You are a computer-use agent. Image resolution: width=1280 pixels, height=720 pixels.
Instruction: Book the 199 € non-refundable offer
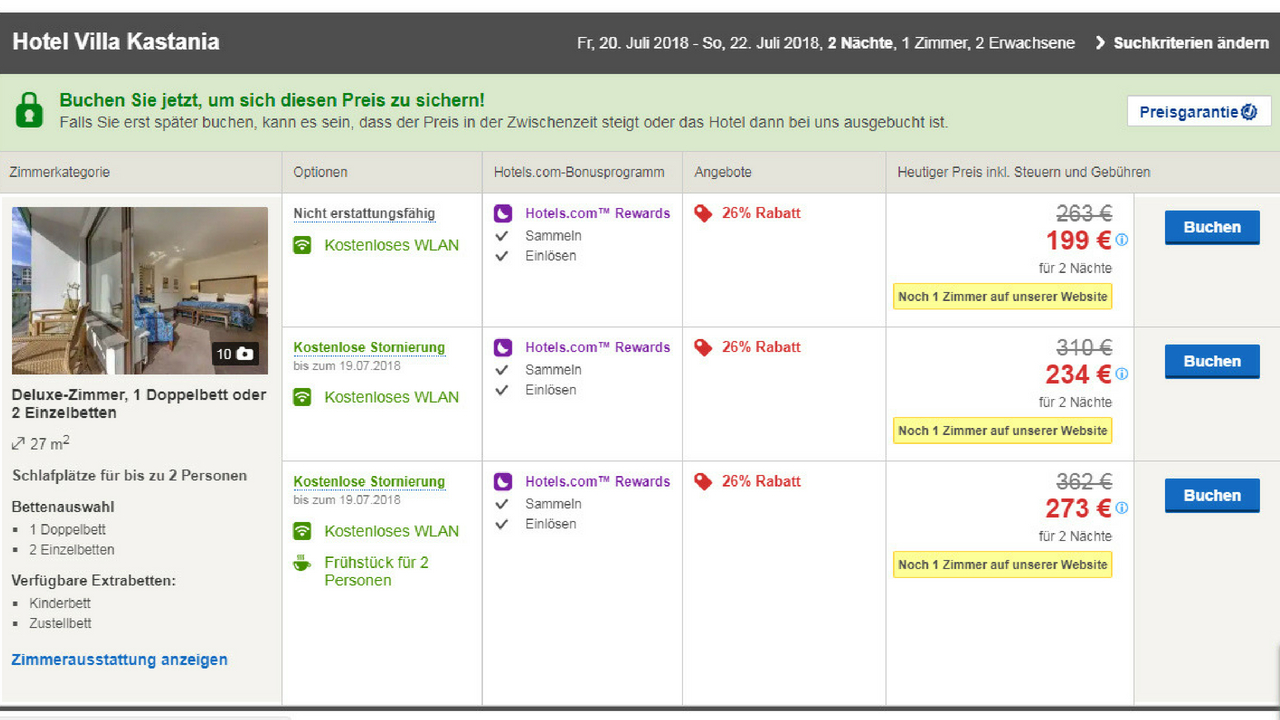[1212, 228]
